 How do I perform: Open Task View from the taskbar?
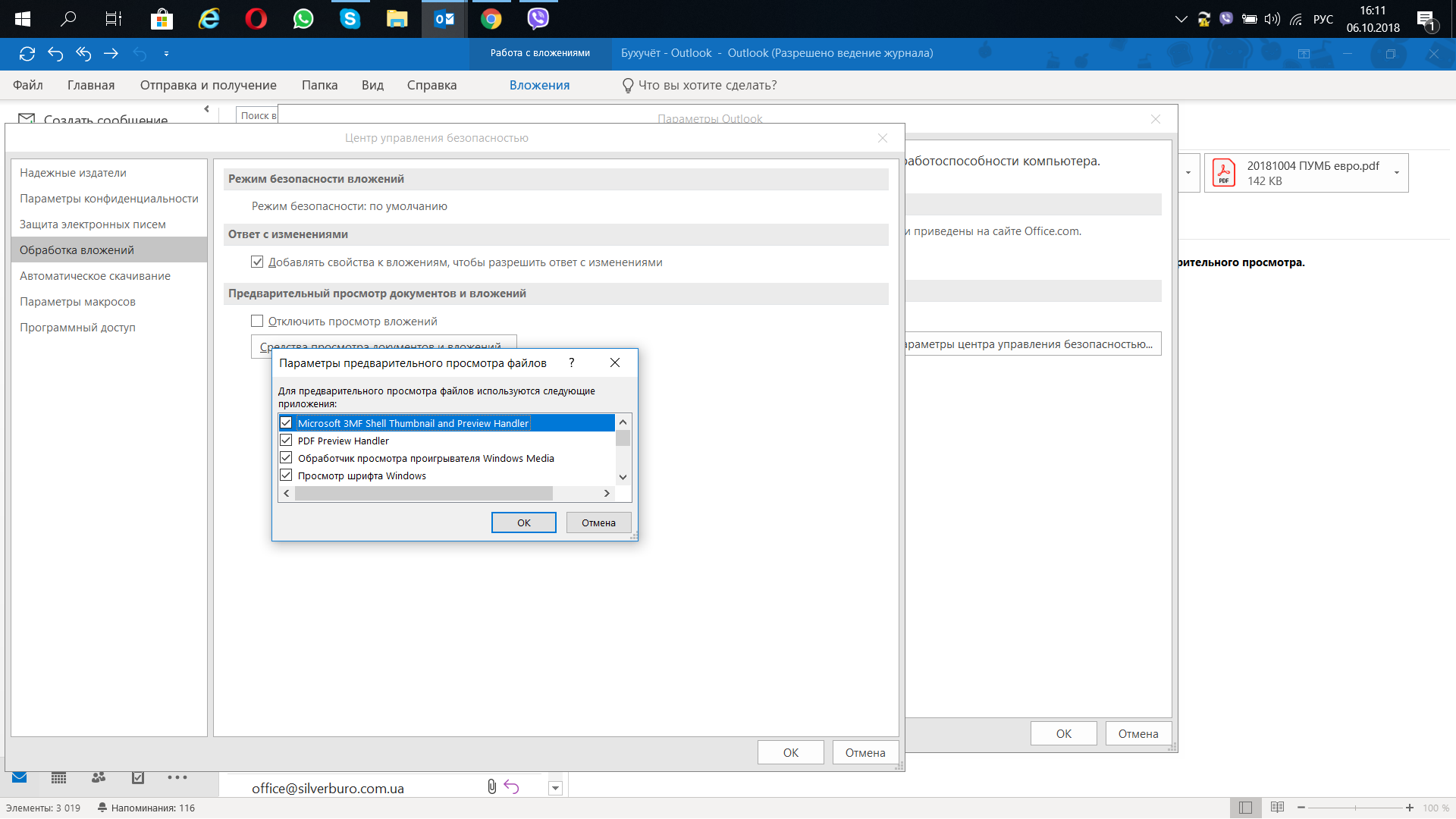point(114,19)
